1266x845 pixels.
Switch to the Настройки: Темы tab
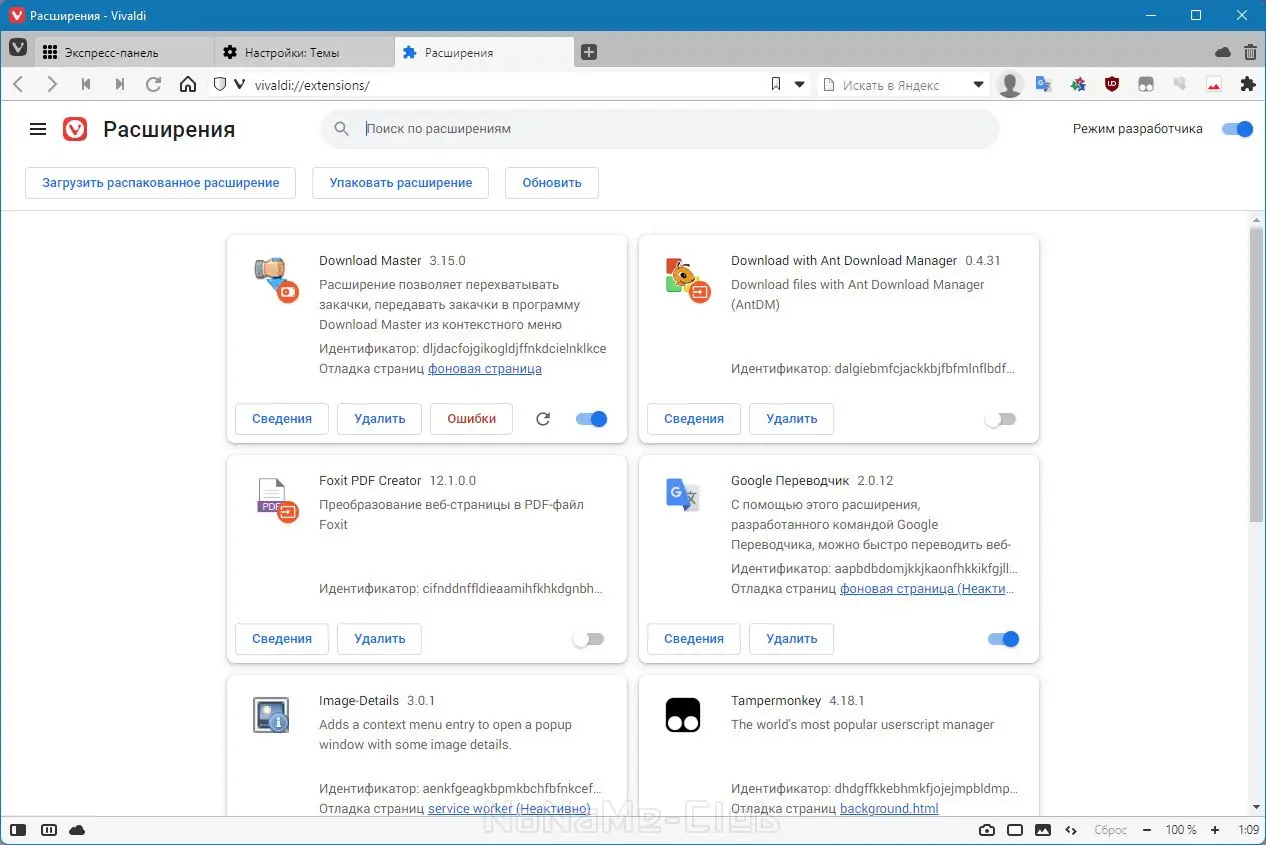305,52
